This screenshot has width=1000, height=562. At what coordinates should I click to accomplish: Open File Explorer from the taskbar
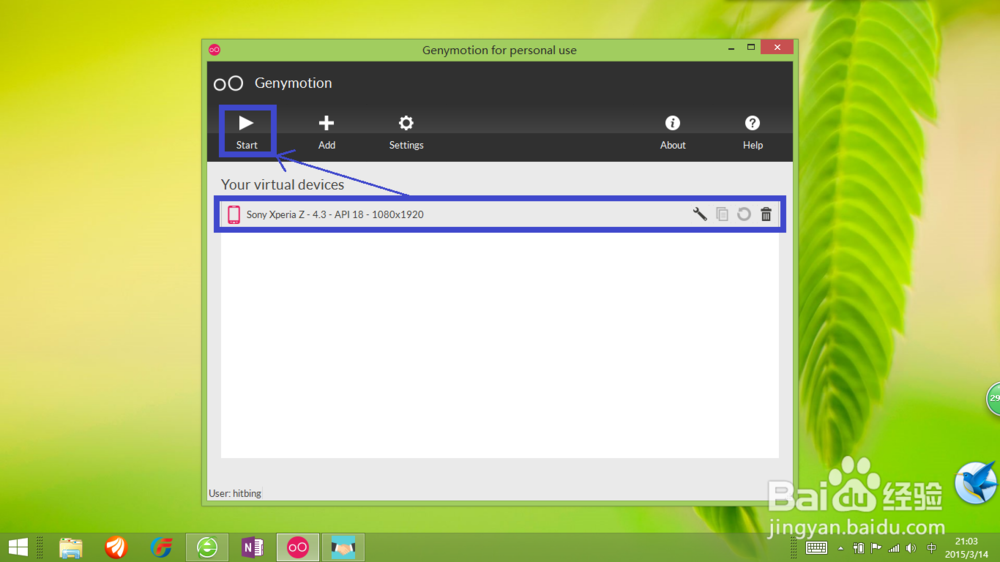[x=71, y=547]
